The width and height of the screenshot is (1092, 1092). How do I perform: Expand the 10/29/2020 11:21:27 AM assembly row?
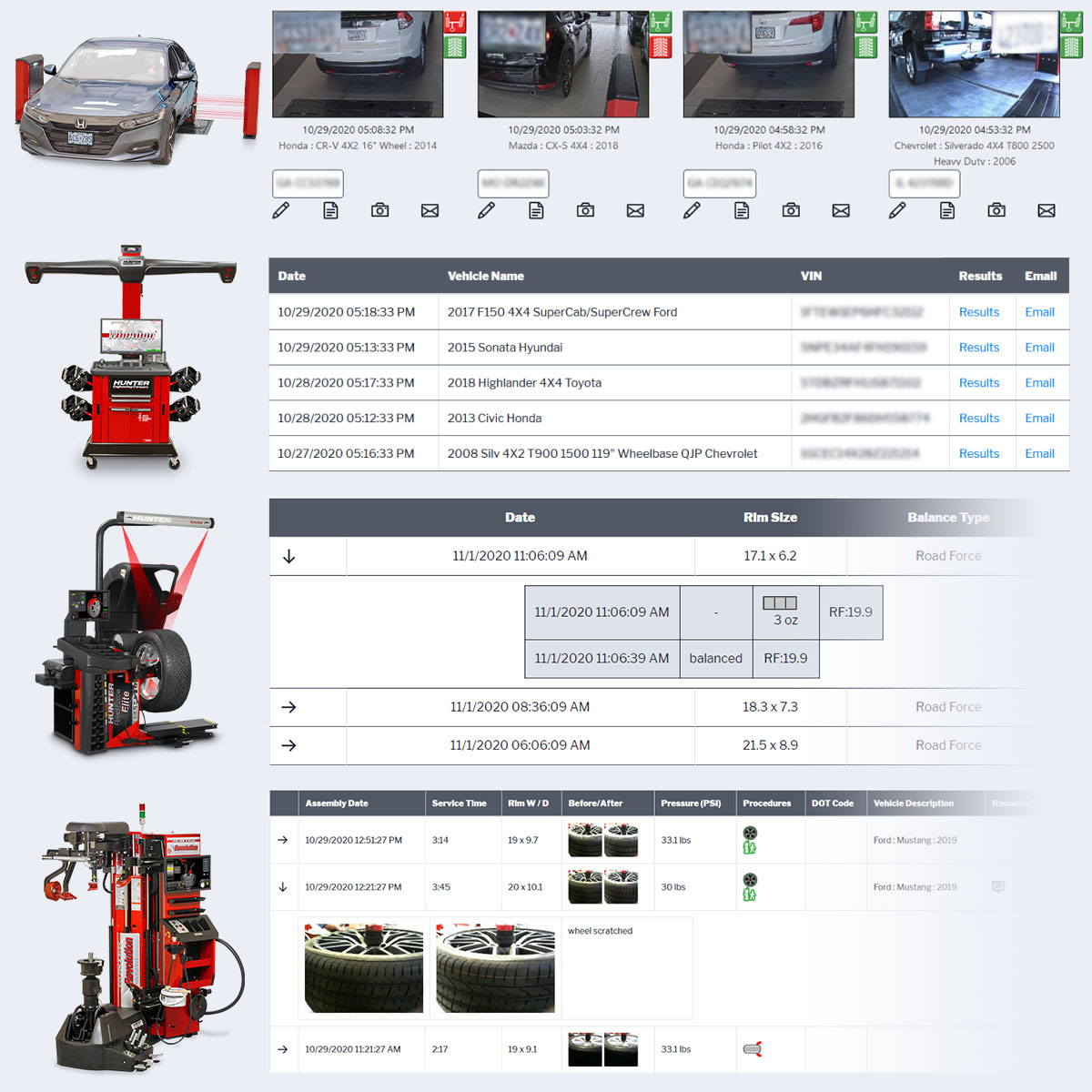click(283, 1049)
